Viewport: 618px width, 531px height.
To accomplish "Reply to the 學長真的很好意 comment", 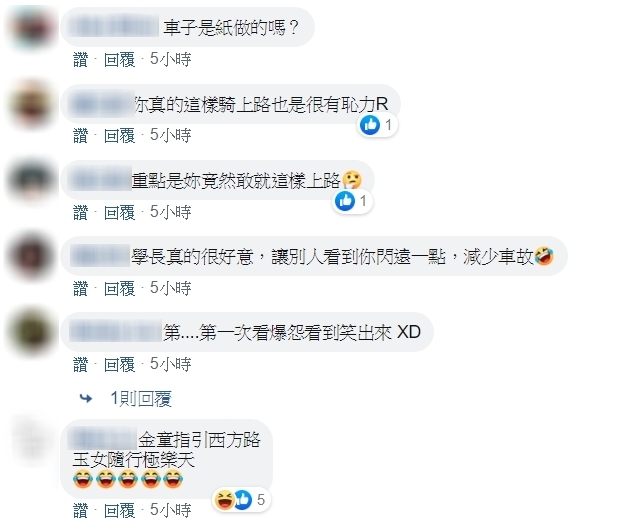I will pyautogui.click(x=119, y=289).
